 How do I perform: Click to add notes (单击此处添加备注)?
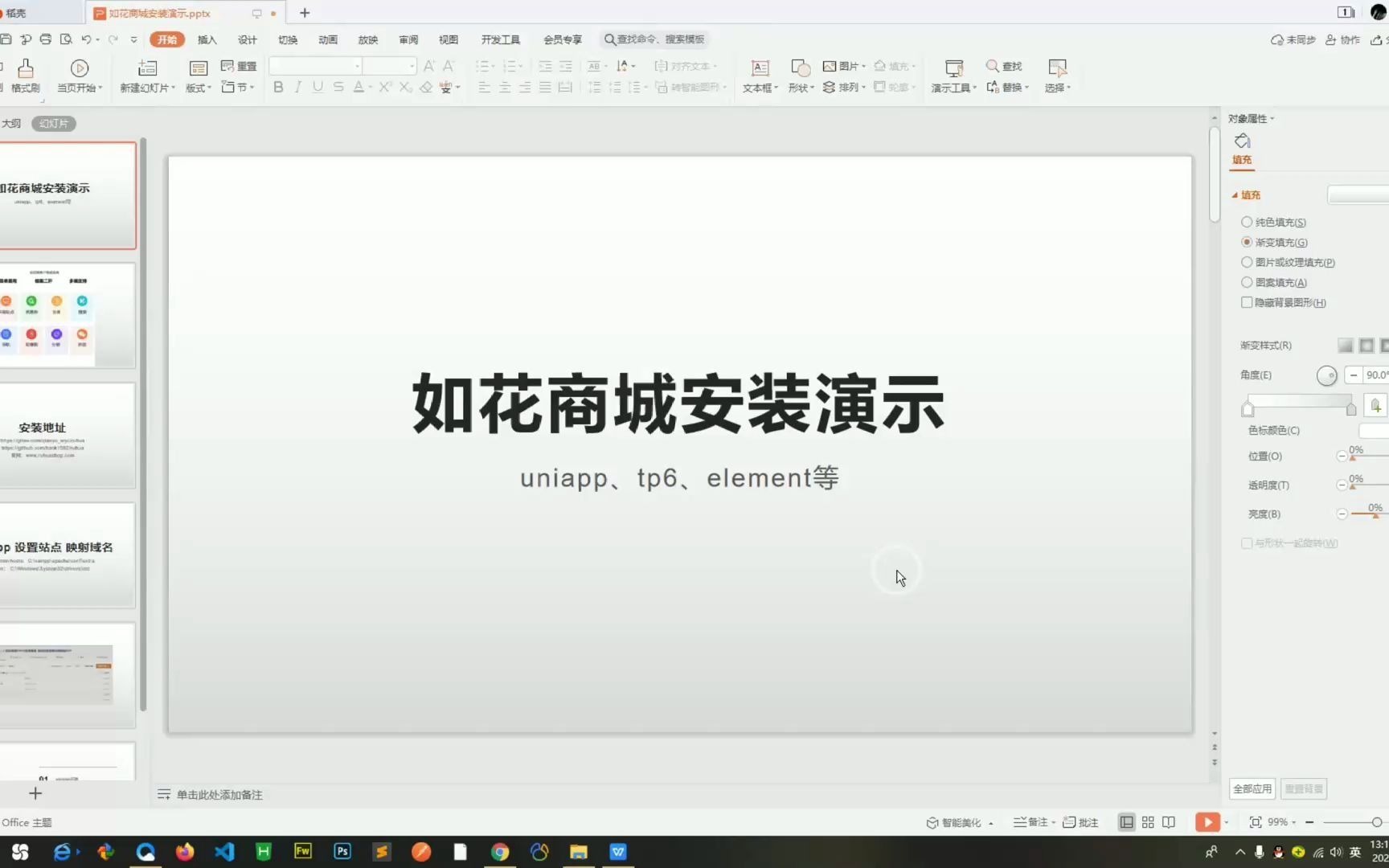point(219,795)
